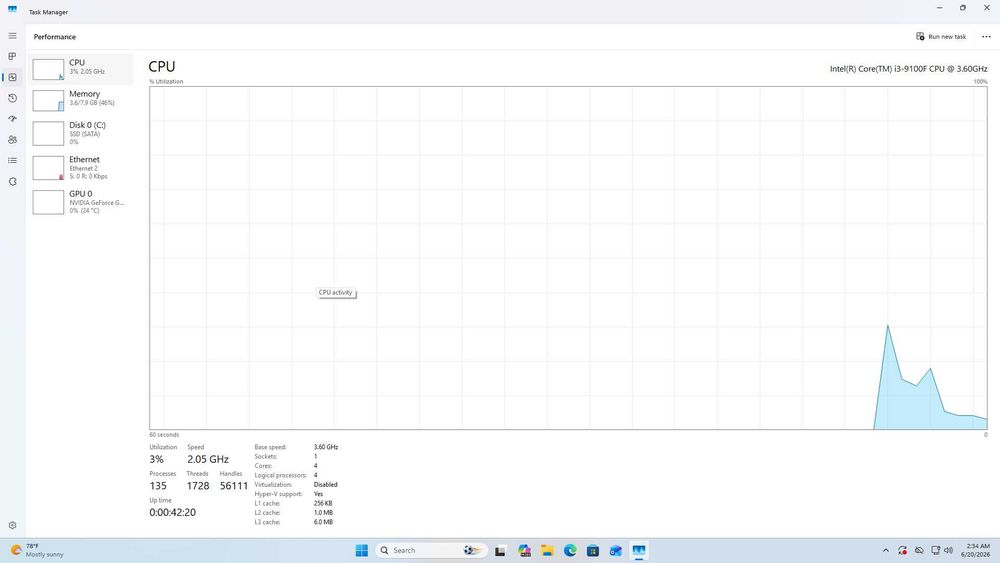Launch Copilot app from the taskbar
The height and width of the screenshot is (563, 1000).
click(x=524, y=550)
